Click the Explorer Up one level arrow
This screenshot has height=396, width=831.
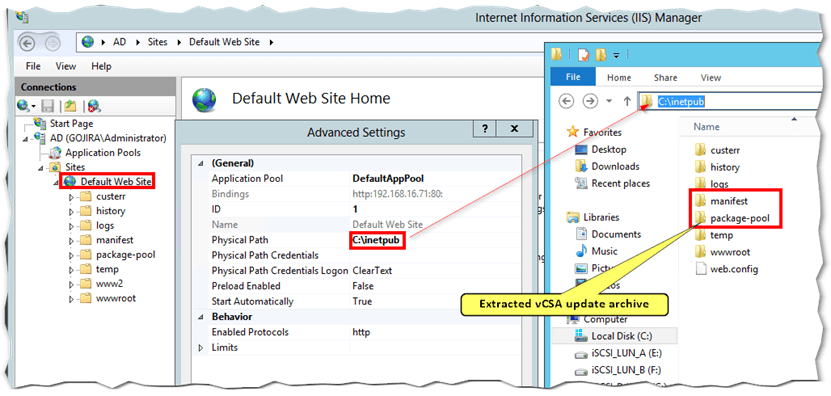click(627, 101)
